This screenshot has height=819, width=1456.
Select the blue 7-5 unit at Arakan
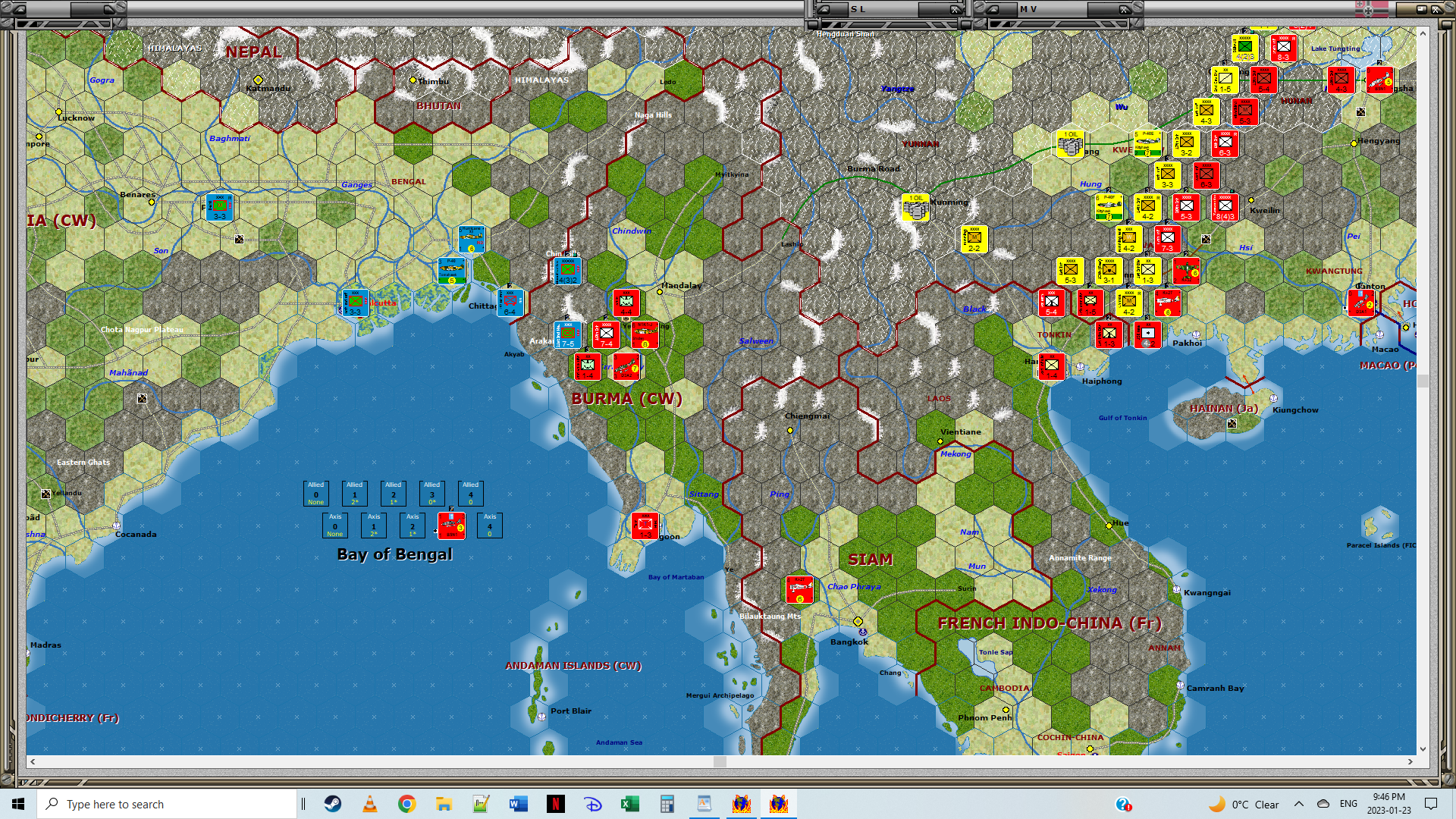click(x=567, y=334)
